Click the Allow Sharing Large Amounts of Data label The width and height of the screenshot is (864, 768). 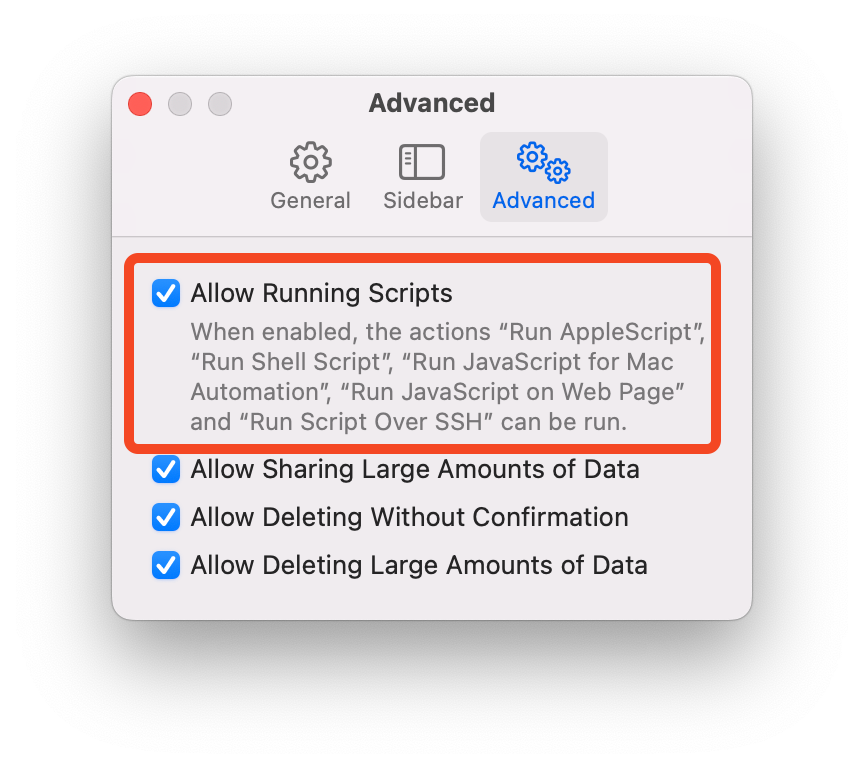click(x=415, y=469)
